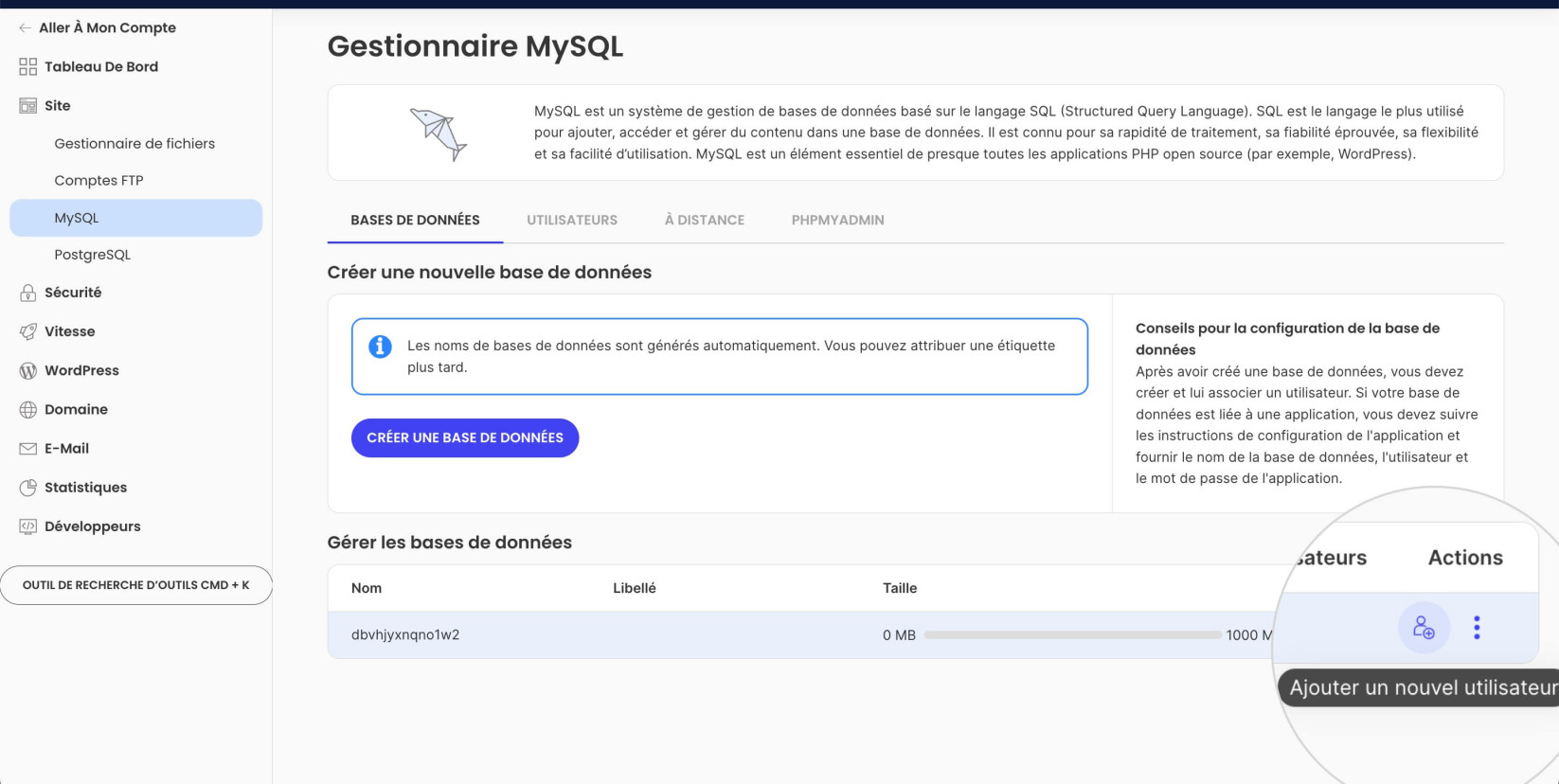Image resolution: width=1559 pixels, height=784 pixels.
Task: Click the 0 MB size value
Action: (x=899, y=635)
